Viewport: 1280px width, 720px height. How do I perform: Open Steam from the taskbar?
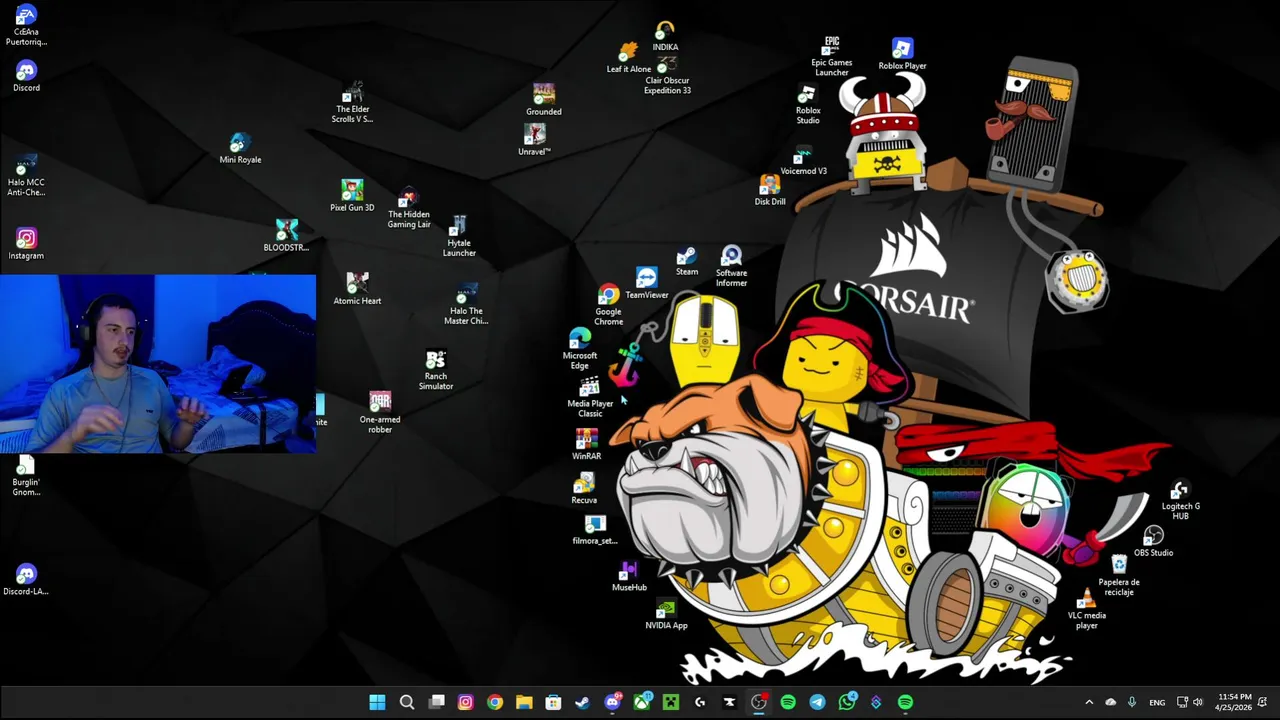582,702
